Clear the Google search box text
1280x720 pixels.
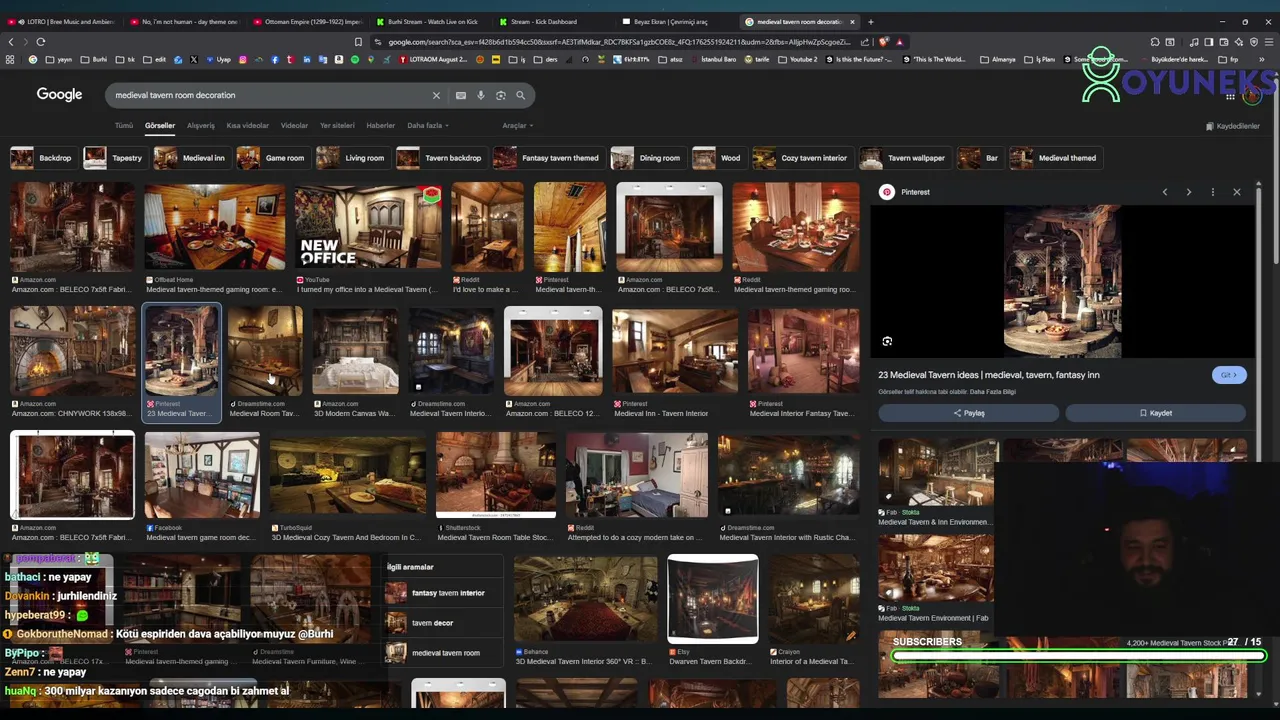pyautogui.click(x=436, y=95)
